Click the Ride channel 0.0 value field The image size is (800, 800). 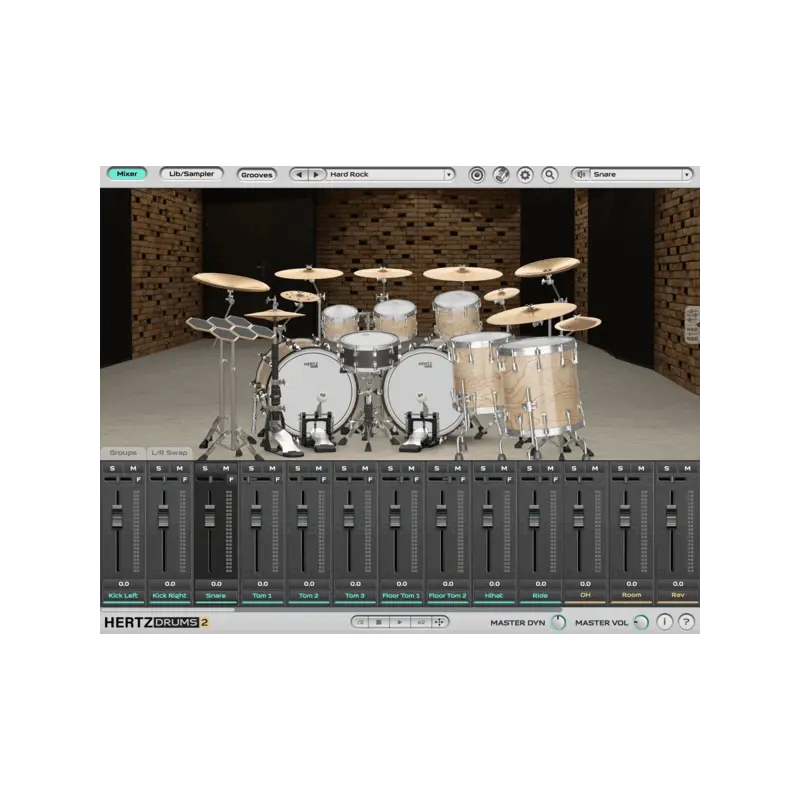tap(541, 584)
